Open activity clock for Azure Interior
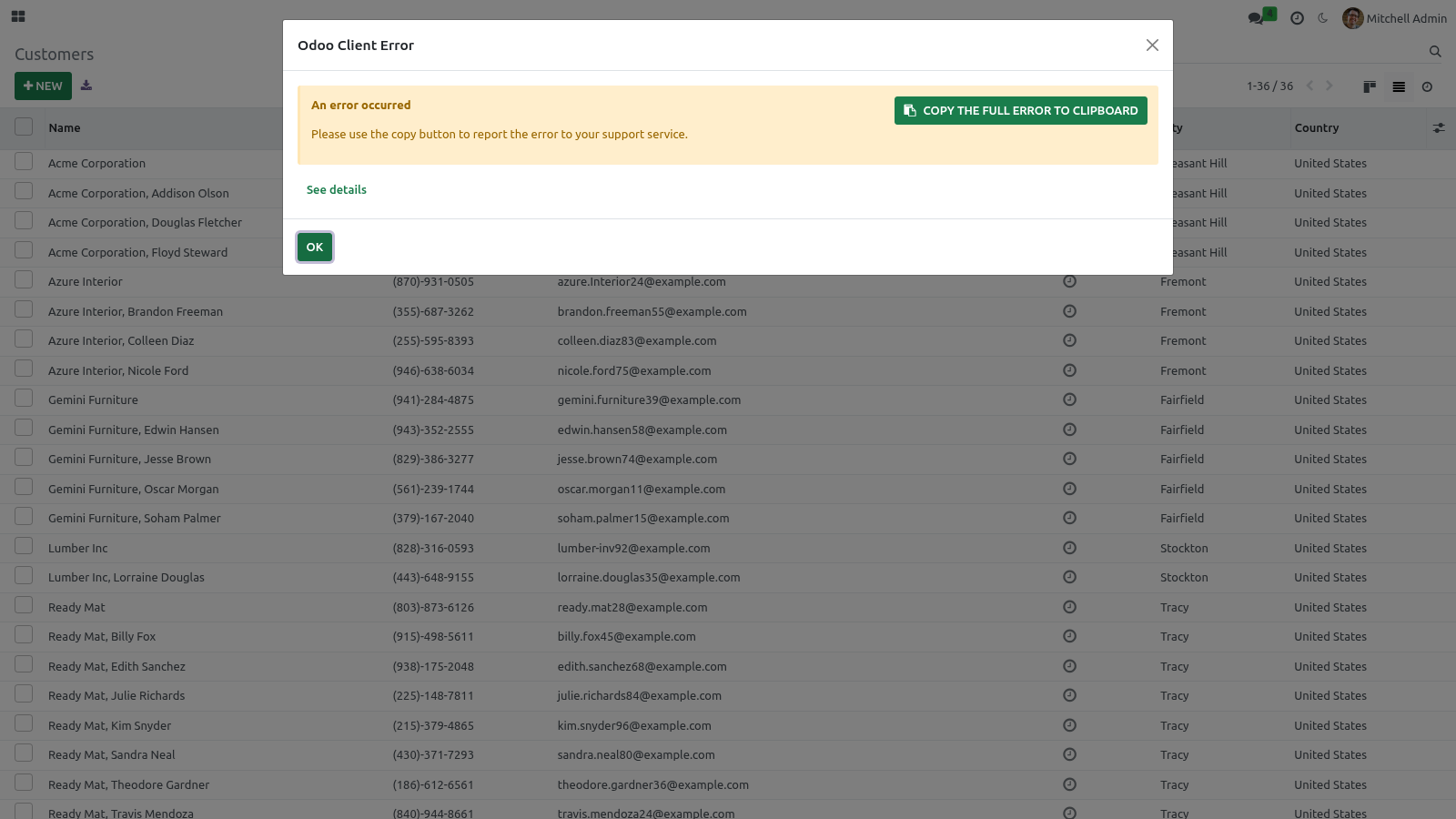The width and height of the screenshot is (1456, 819). click(x=1070, y=281)
